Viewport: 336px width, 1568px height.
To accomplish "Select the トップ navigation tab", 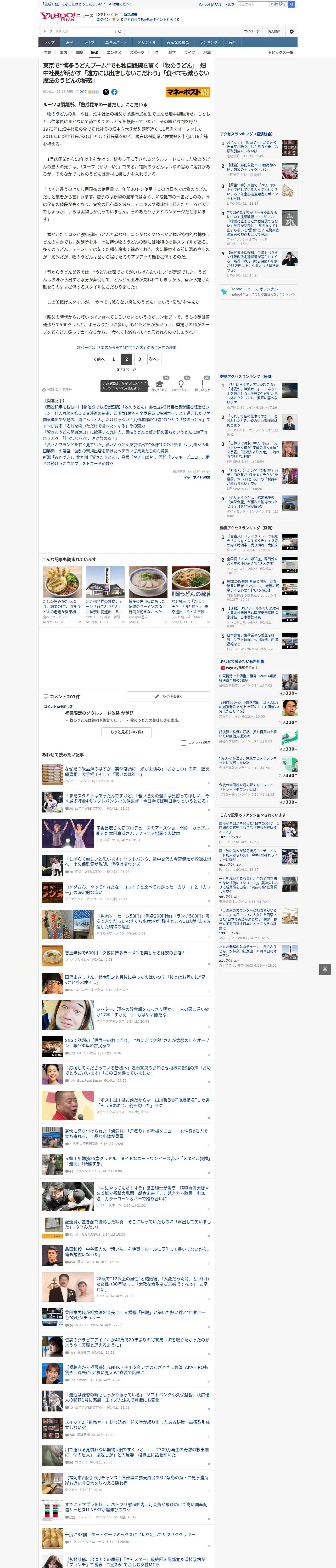I will (49, 42).
